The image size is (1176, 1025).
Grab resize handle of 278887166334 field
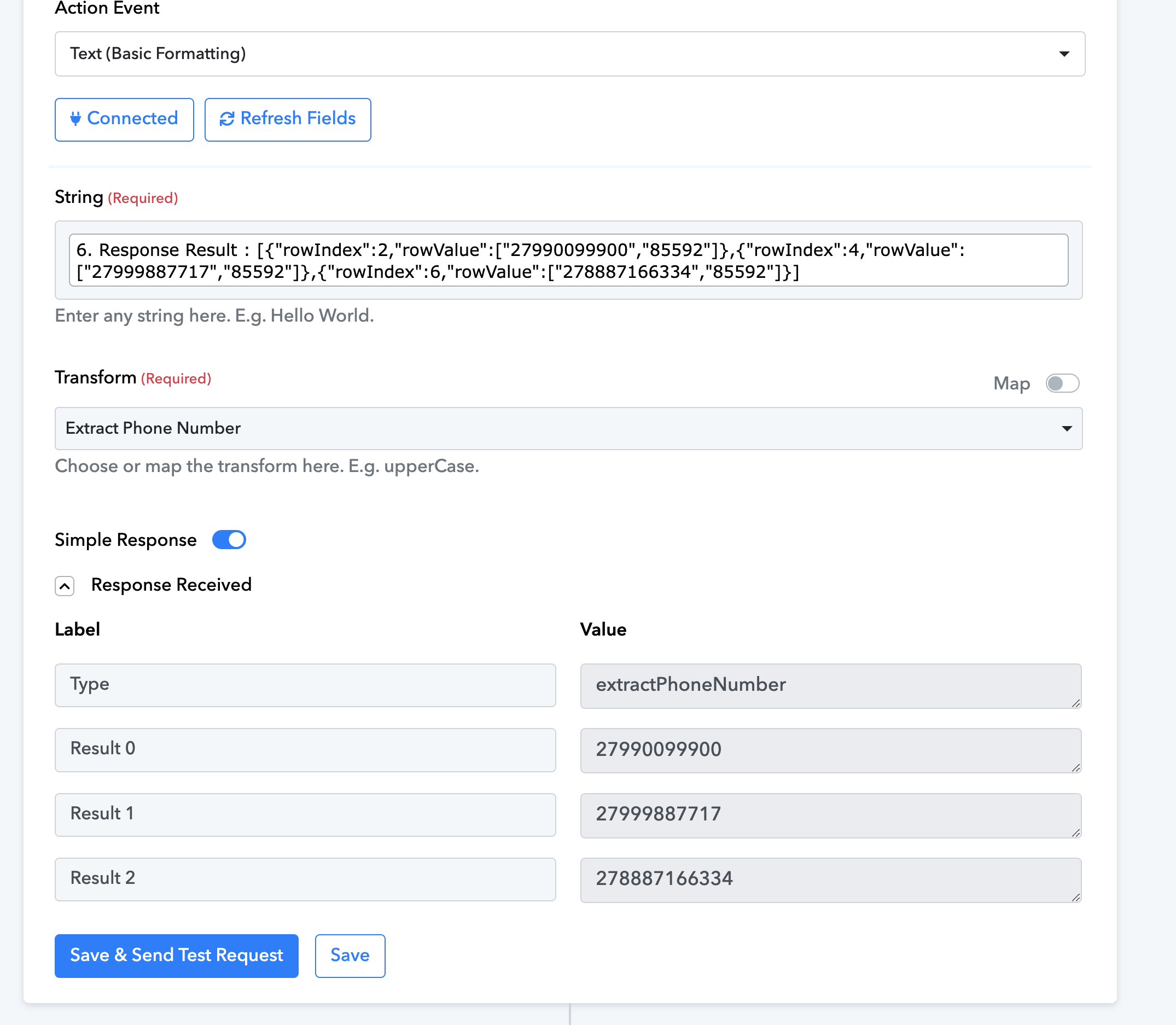[1076, 898]
